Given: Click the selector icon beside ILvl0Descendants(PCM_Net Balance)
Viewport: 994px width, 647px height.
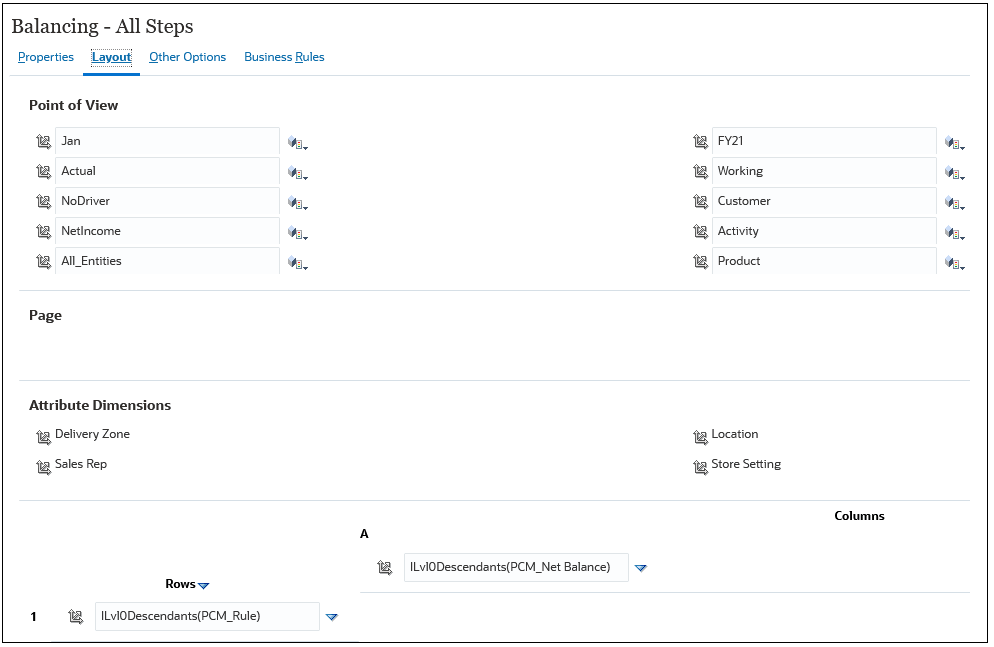Looking at the screenshot, I should [385, 567].
